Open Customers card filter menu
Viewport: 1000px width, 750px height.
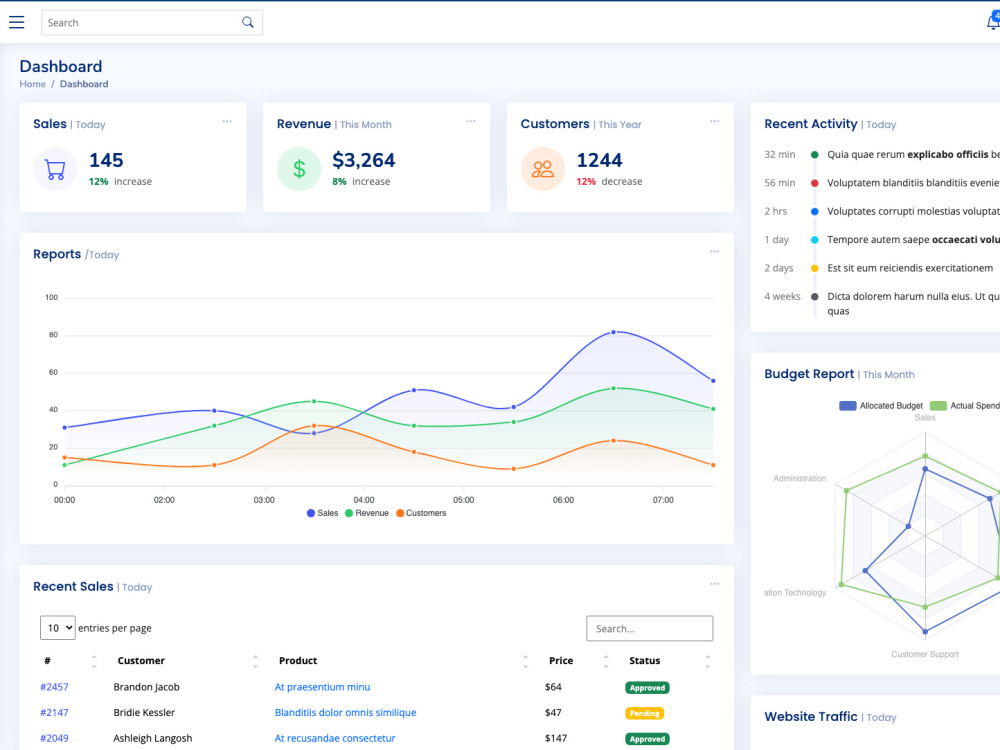(714, 121)
